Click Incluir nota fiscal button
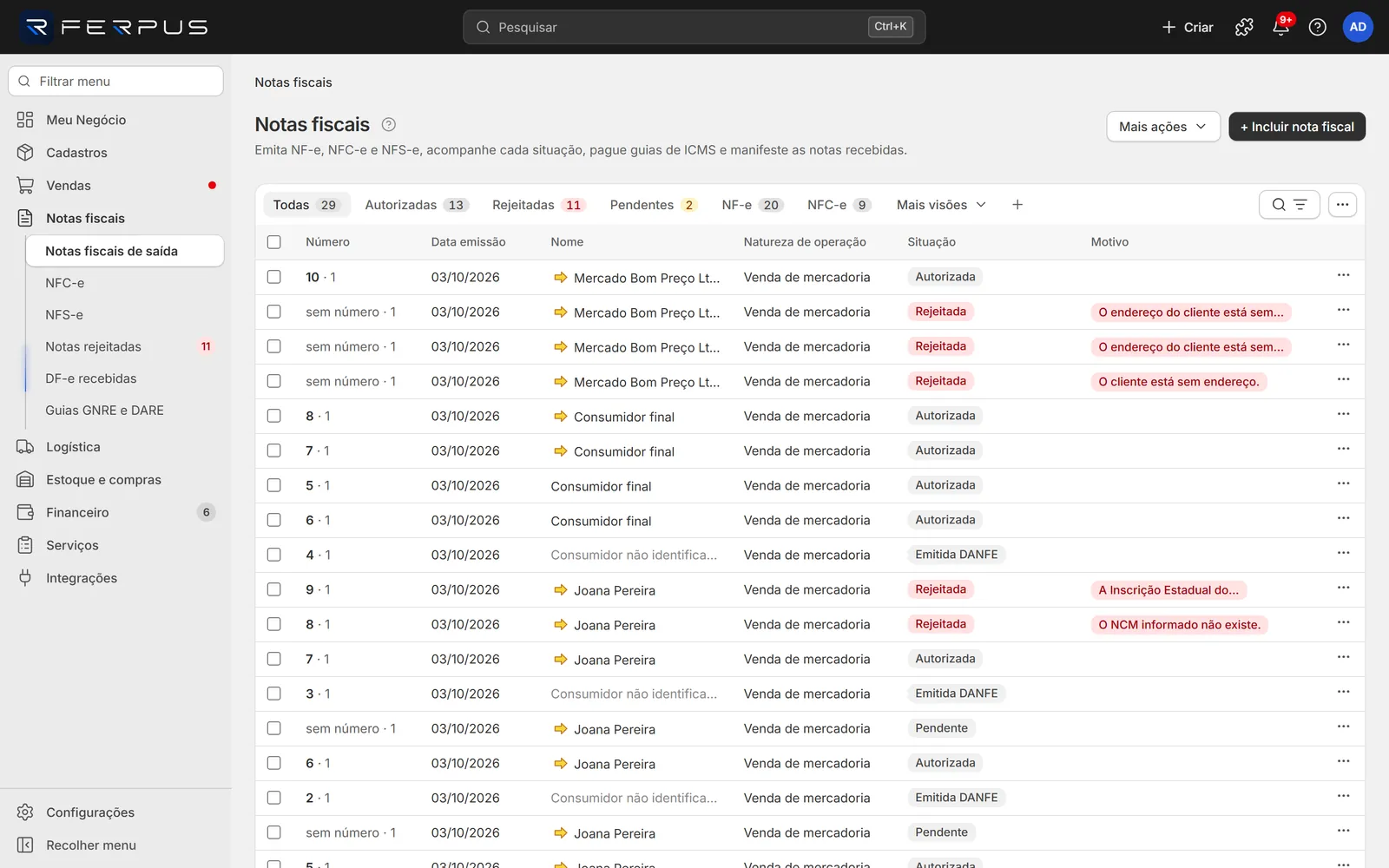 point(1297,127)
